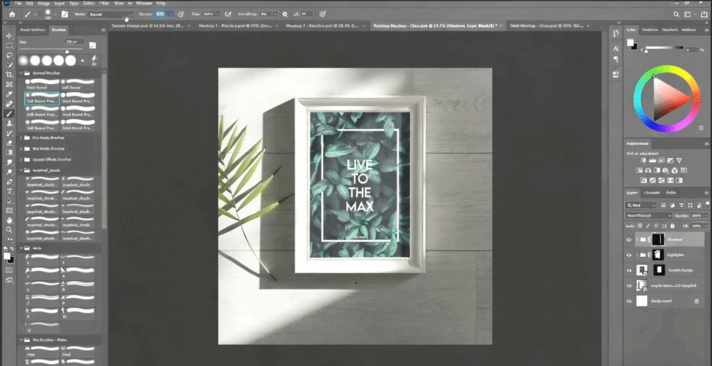Toggle the layer filter on/off switch
Viewport: 712px width, 366px height.
(x=706, y=205)
